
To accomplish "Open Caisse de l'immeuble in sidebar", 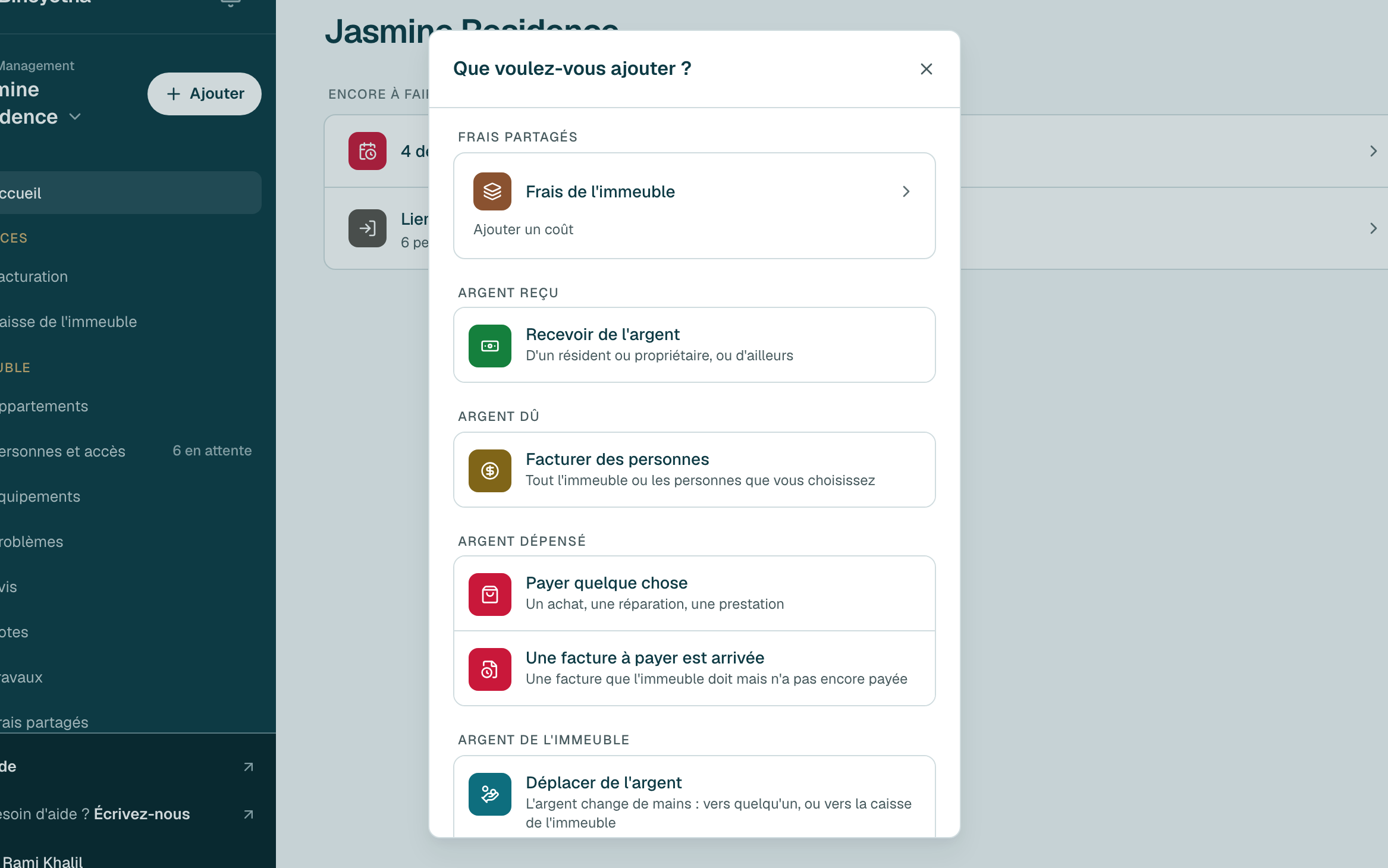I will tap(130, 322).
